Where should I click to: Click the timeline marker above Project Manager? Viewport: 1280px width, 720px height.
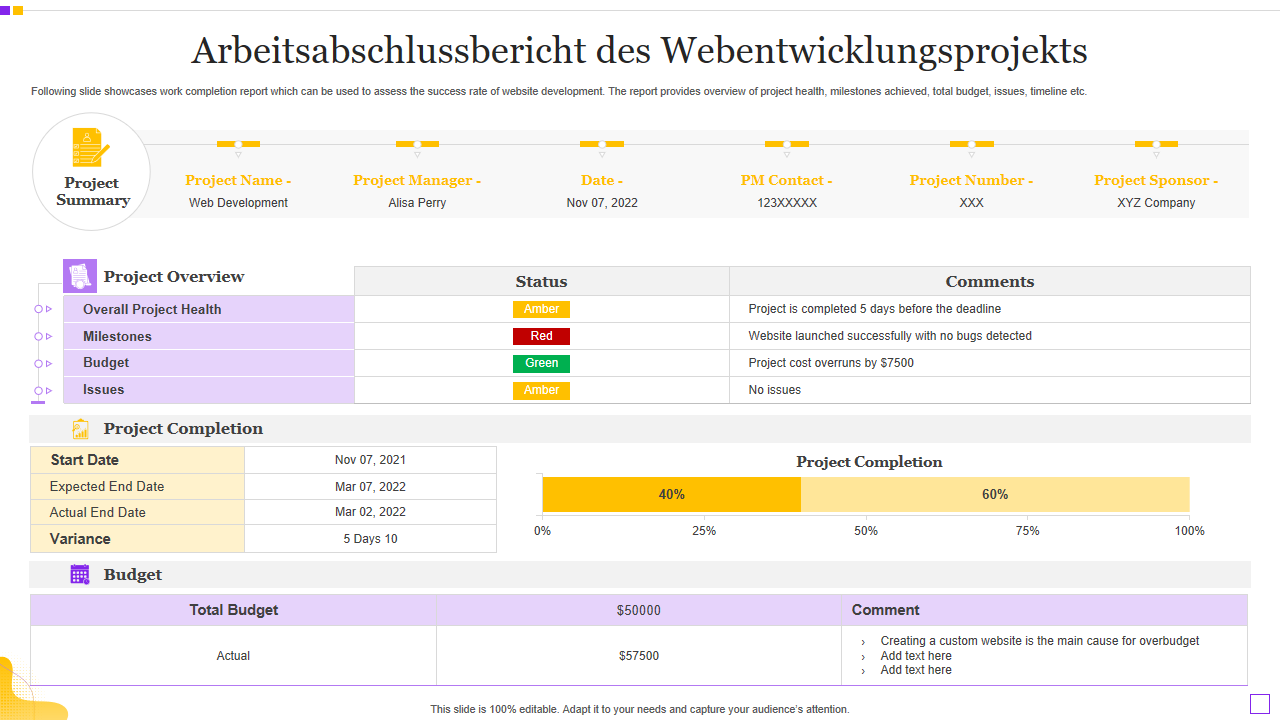[417, 145]
